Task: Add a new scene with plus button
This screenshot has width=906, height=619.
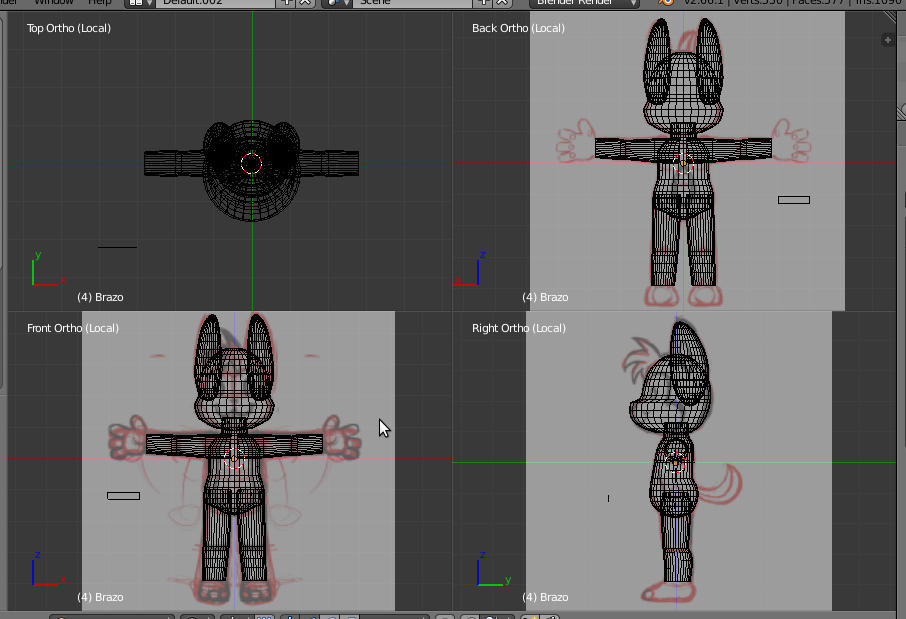Action: [x=484, y=2]
